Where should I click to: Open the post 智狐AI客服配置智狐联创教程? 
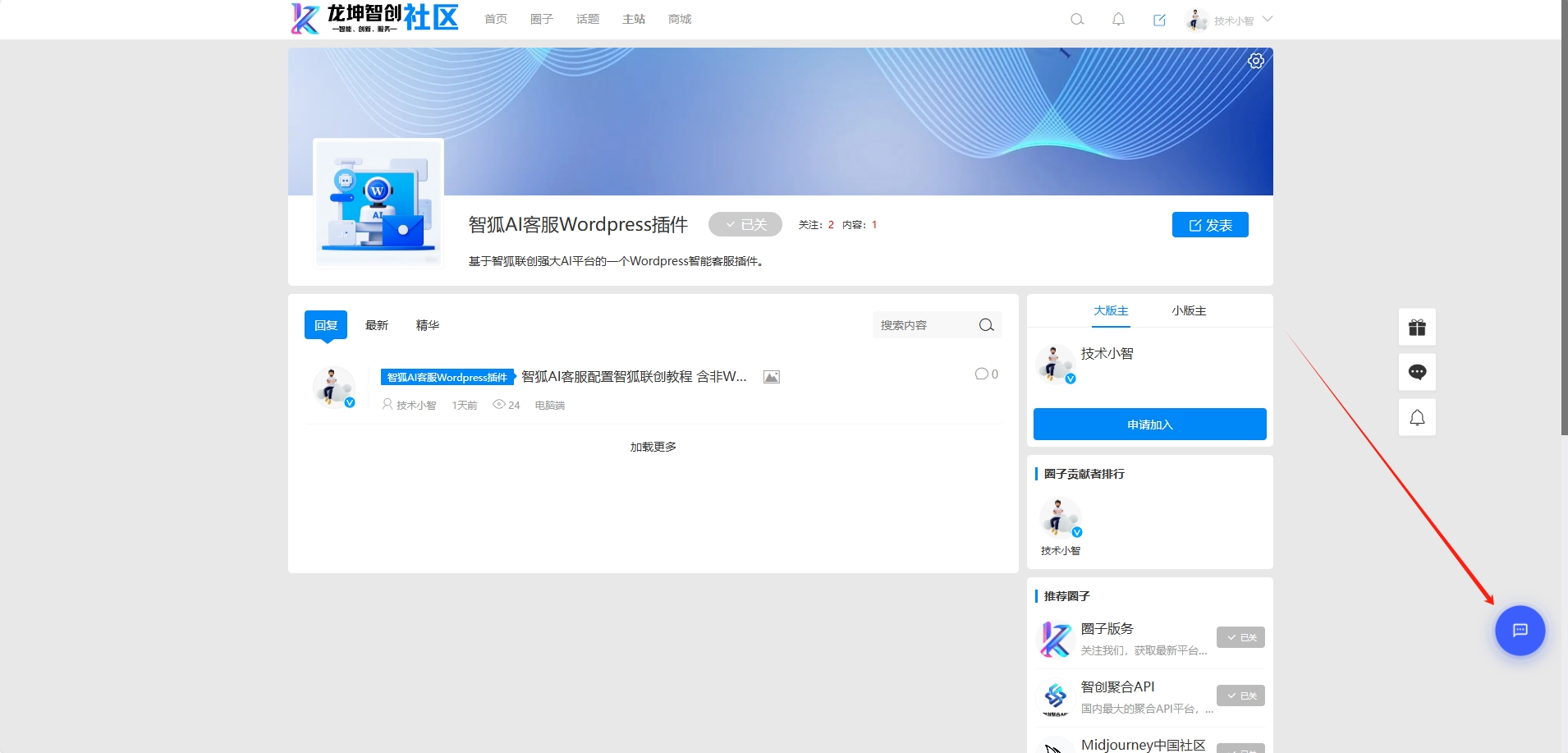[x=634, y=376]
